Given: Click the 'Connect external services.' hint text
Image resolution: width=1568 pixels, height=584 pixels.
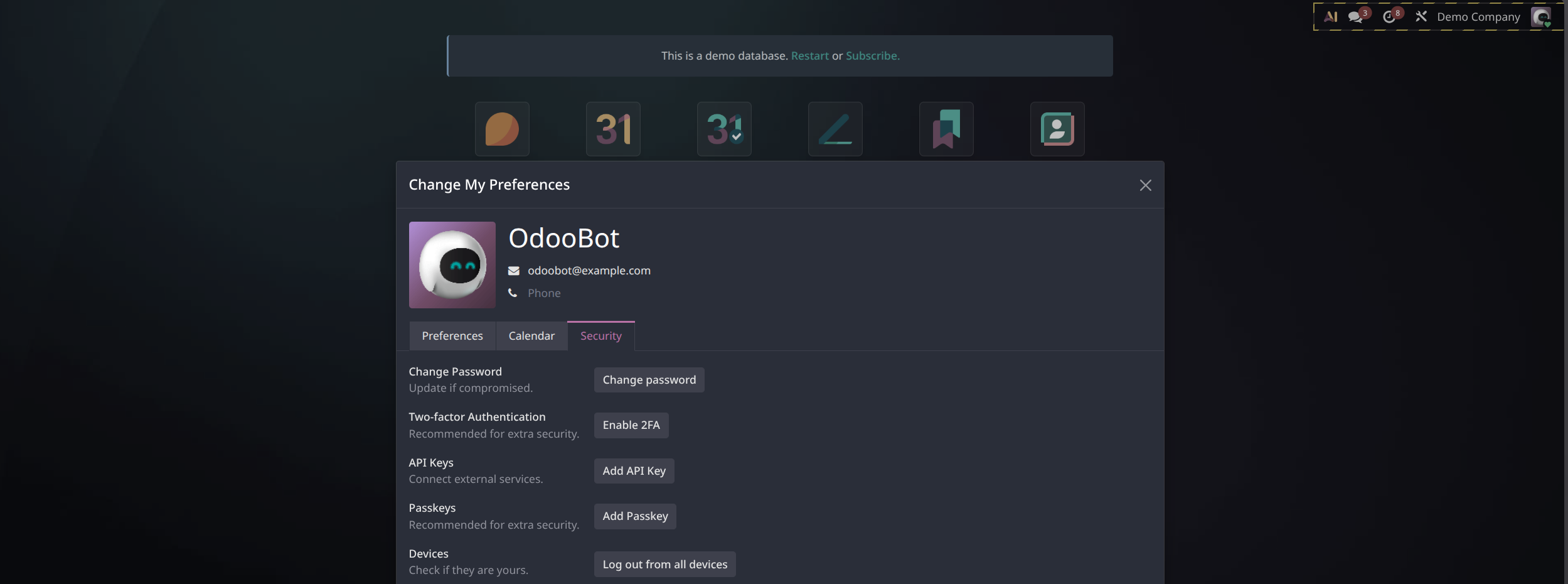Looking at the screenshot, I should click(476, 479).
